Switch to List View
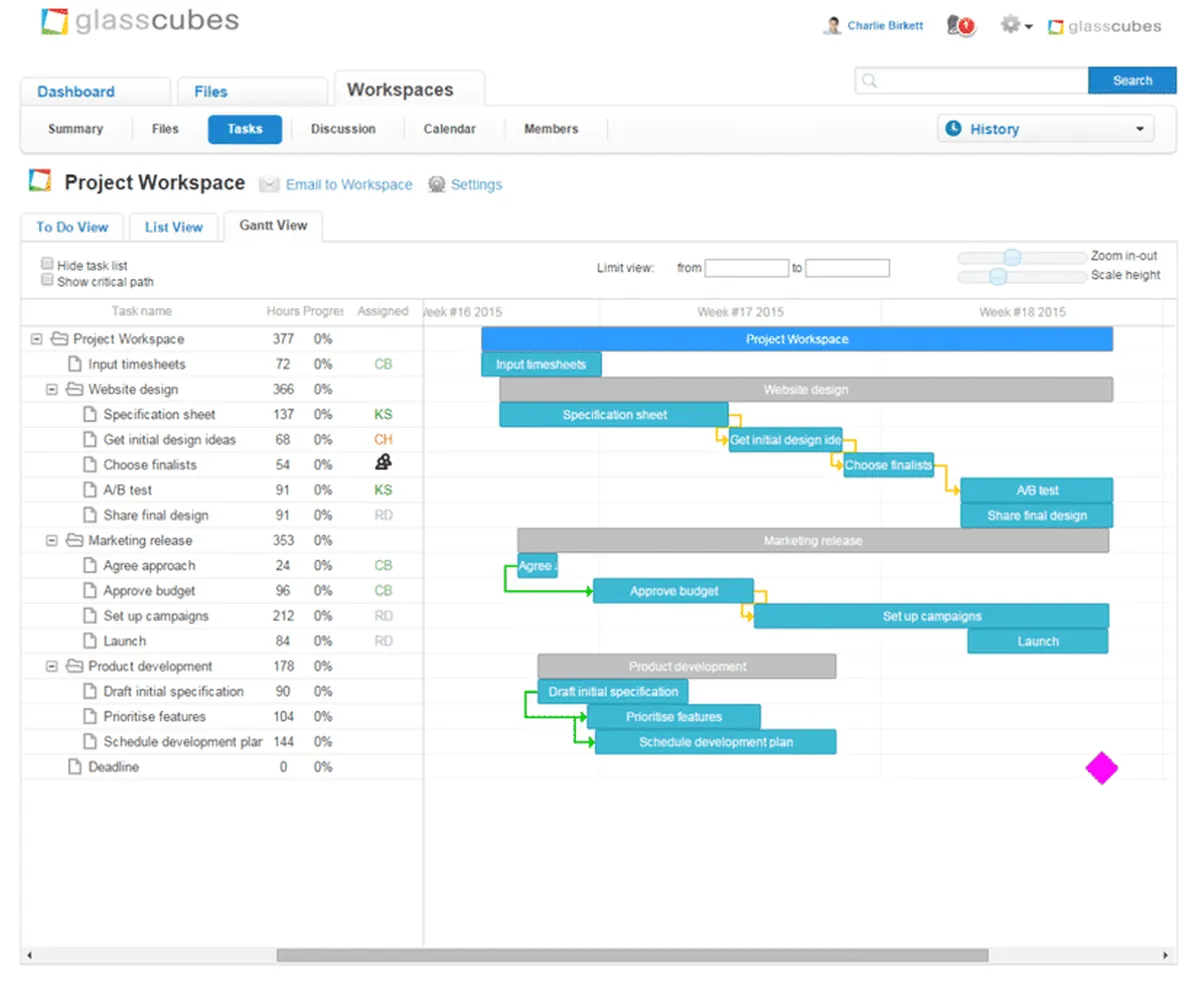Viewport: 1200px width, 983px height. [x=174, y=227]
